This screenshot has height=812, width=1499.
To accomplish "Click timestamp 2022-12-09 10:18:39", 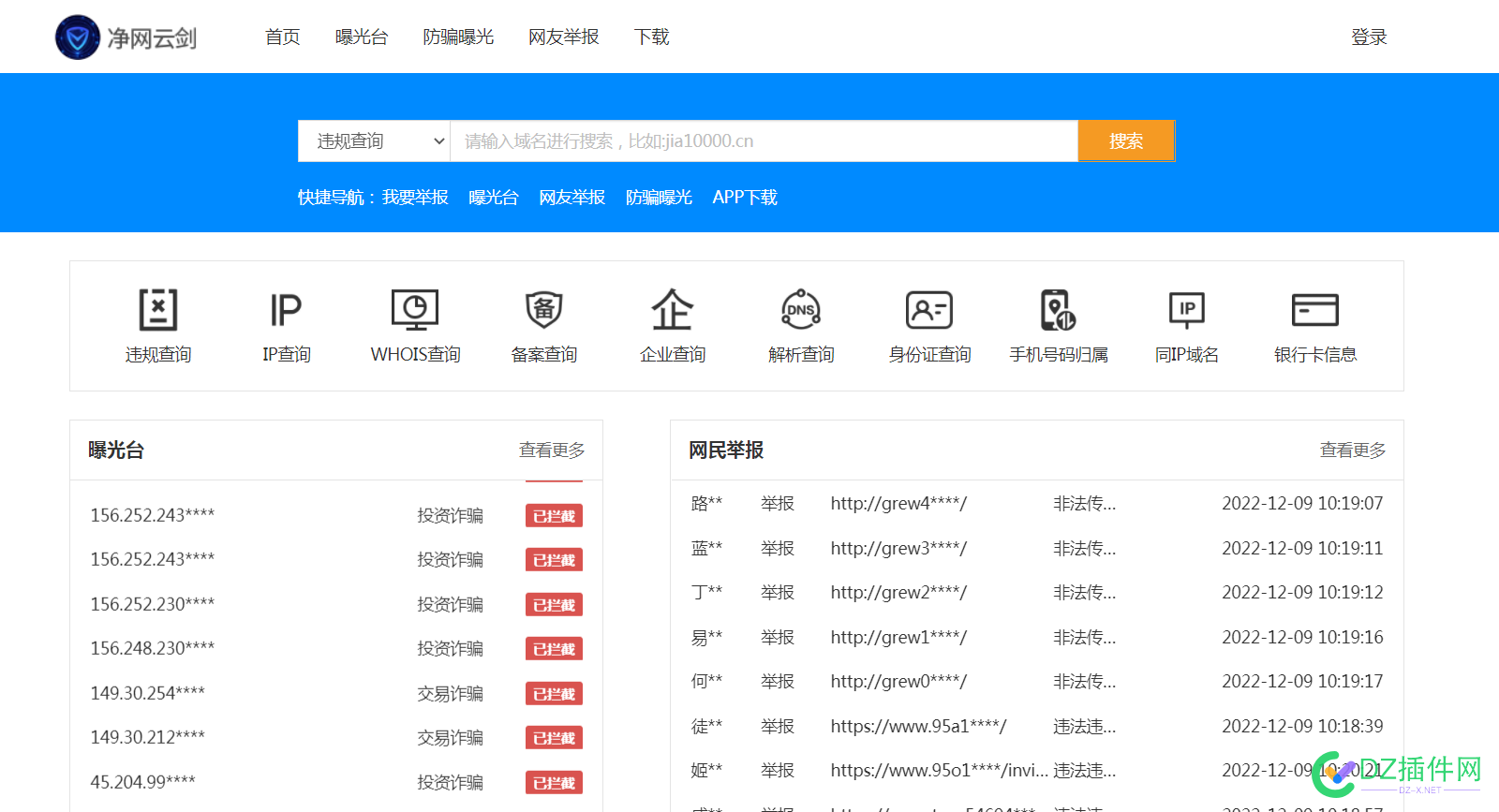I will [x=1302, y=727].
